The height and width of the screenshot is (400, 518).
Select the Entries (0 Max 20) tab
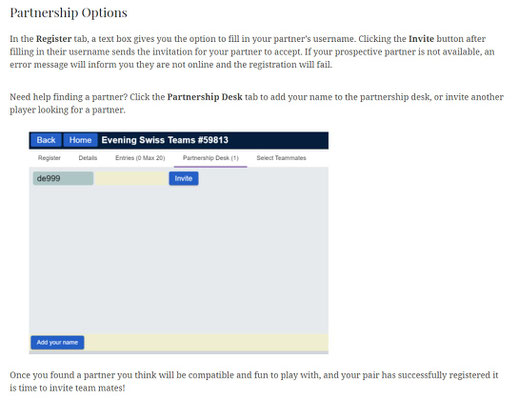(140, 158)
